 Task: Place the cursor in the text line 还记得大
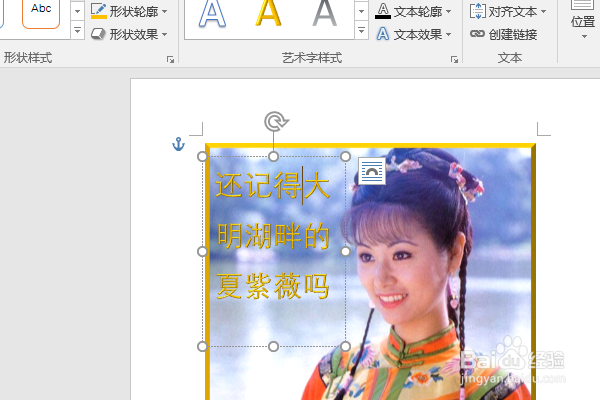click(273, 185)
